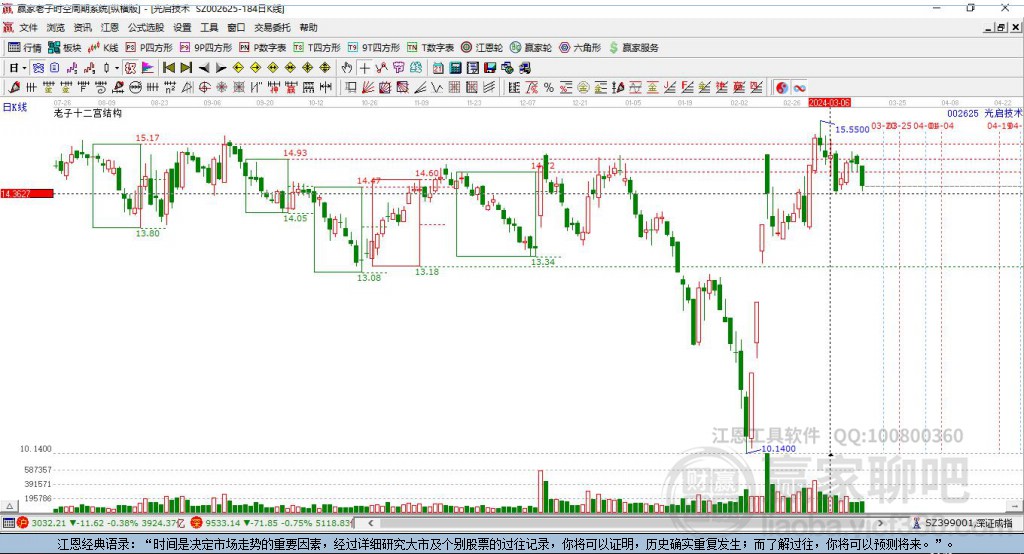The width and height of the screenshot is (1024, 554).
Task: Click the Shenzhen index 9533.14 status entry
Action: coord(273,523)
